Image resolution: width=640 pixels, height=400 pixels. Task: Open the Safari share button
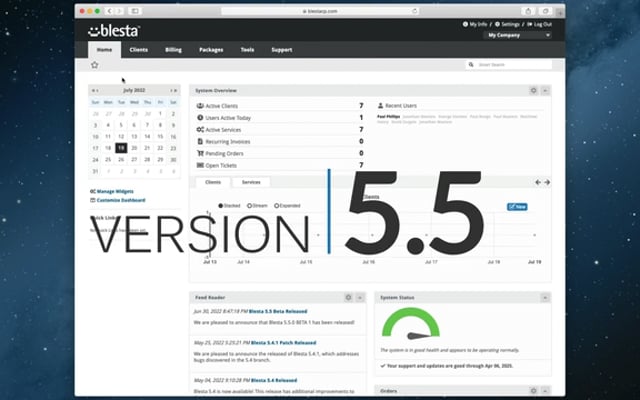click(528, 11)
